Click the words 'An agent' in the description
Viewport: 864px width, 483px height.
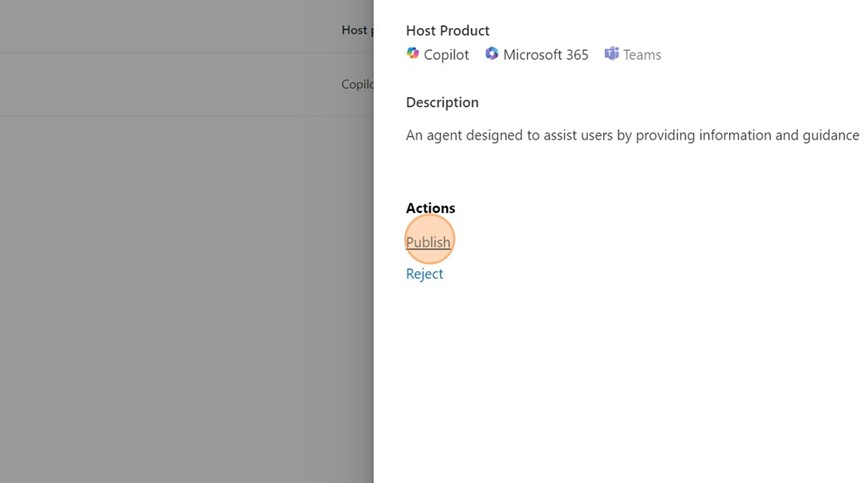click(434, 135)
